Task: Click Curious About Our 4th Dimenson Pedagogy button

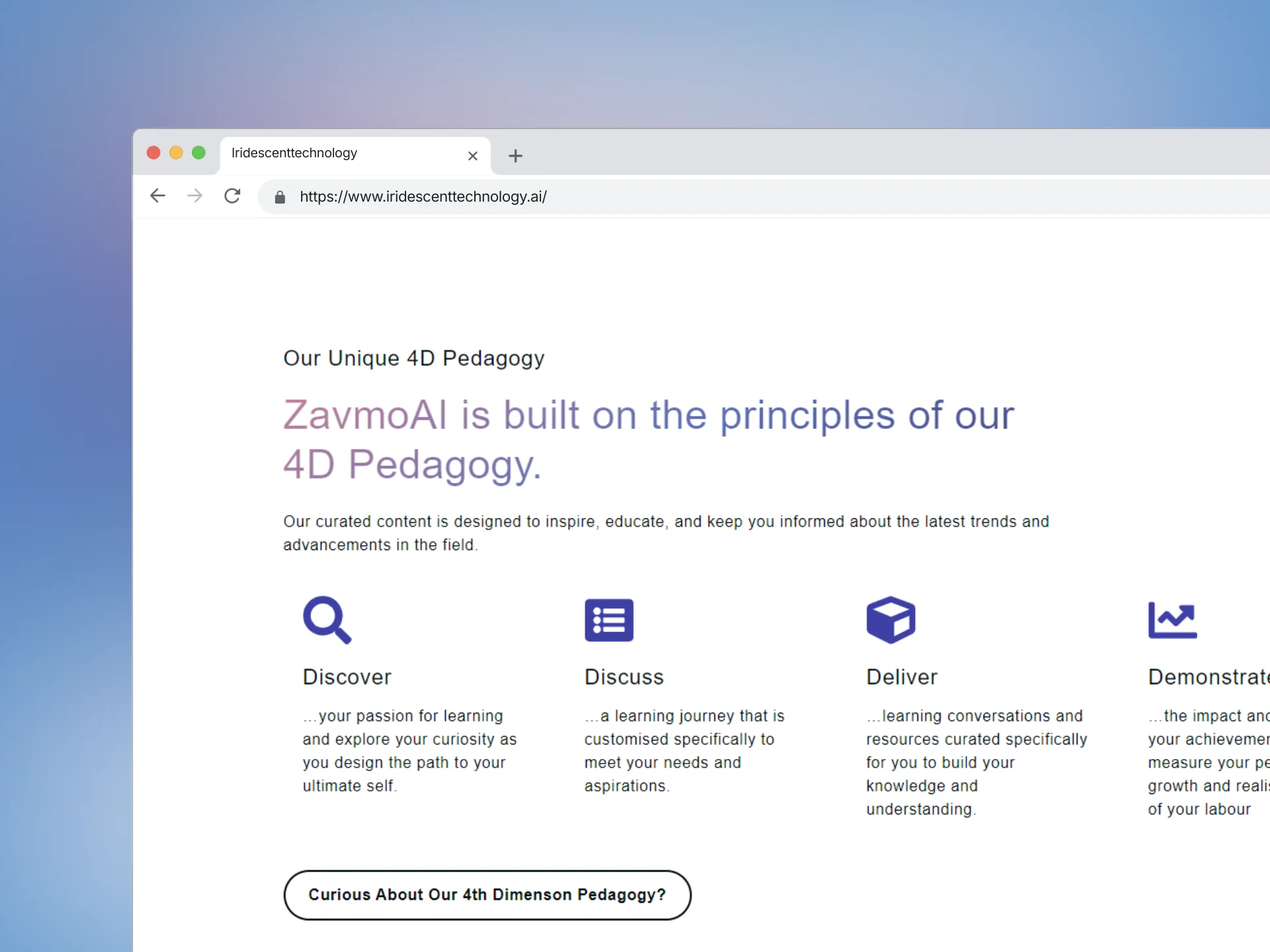Action: click(x=487, y=894)
